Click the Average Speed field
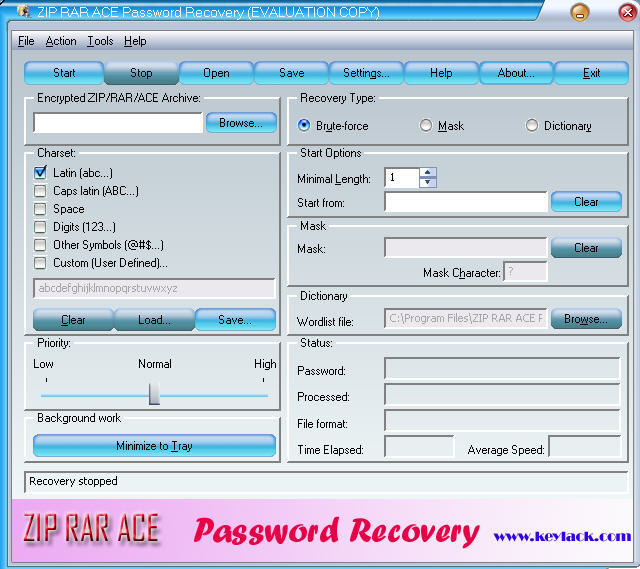640x569 pixels. click(585, 447)
